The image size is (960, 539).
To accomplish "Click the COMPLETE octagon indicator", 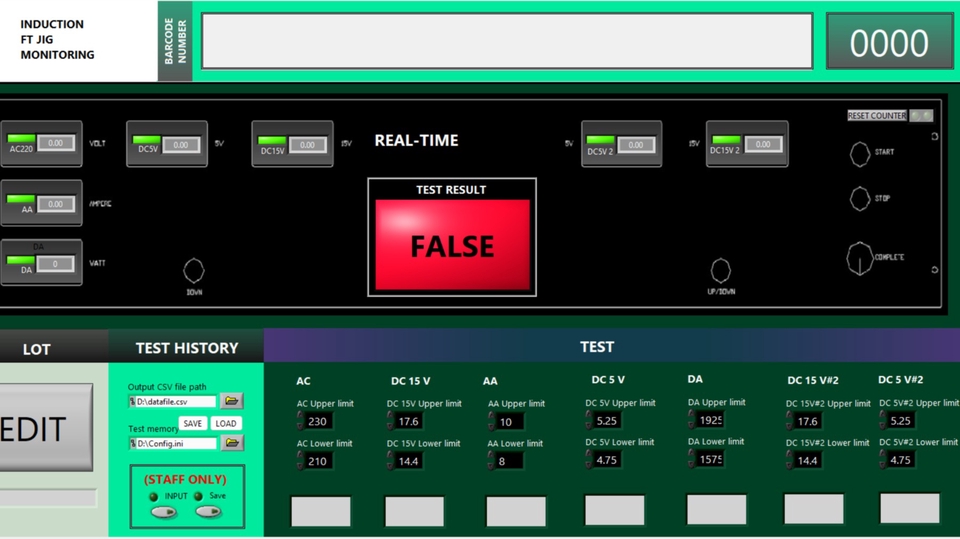I will click(860, 258).
